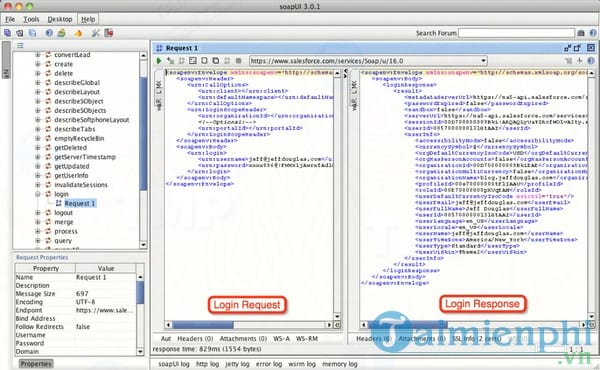The height and width of the screenshot is (370, 600).
Task: Click the first Request 1 title bar icon
Action: [x=567, y=48]
